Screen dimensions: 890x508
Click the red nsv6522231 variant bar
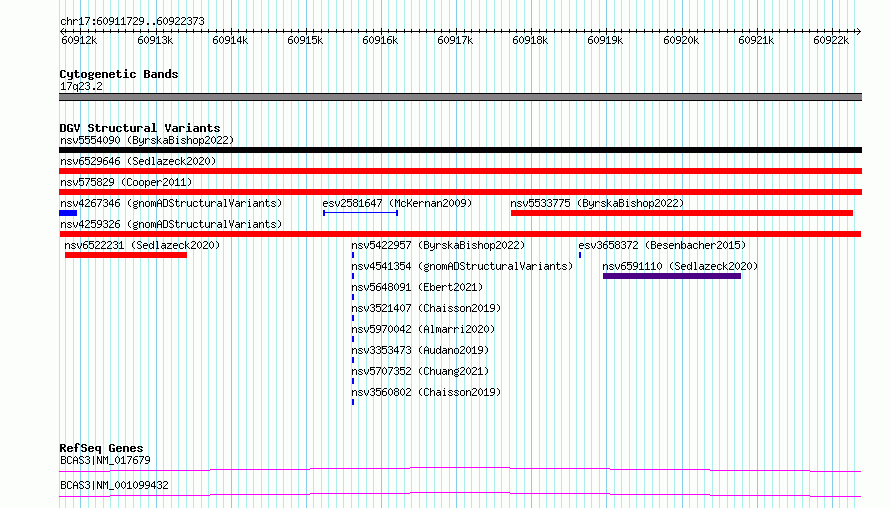[125, 255]
